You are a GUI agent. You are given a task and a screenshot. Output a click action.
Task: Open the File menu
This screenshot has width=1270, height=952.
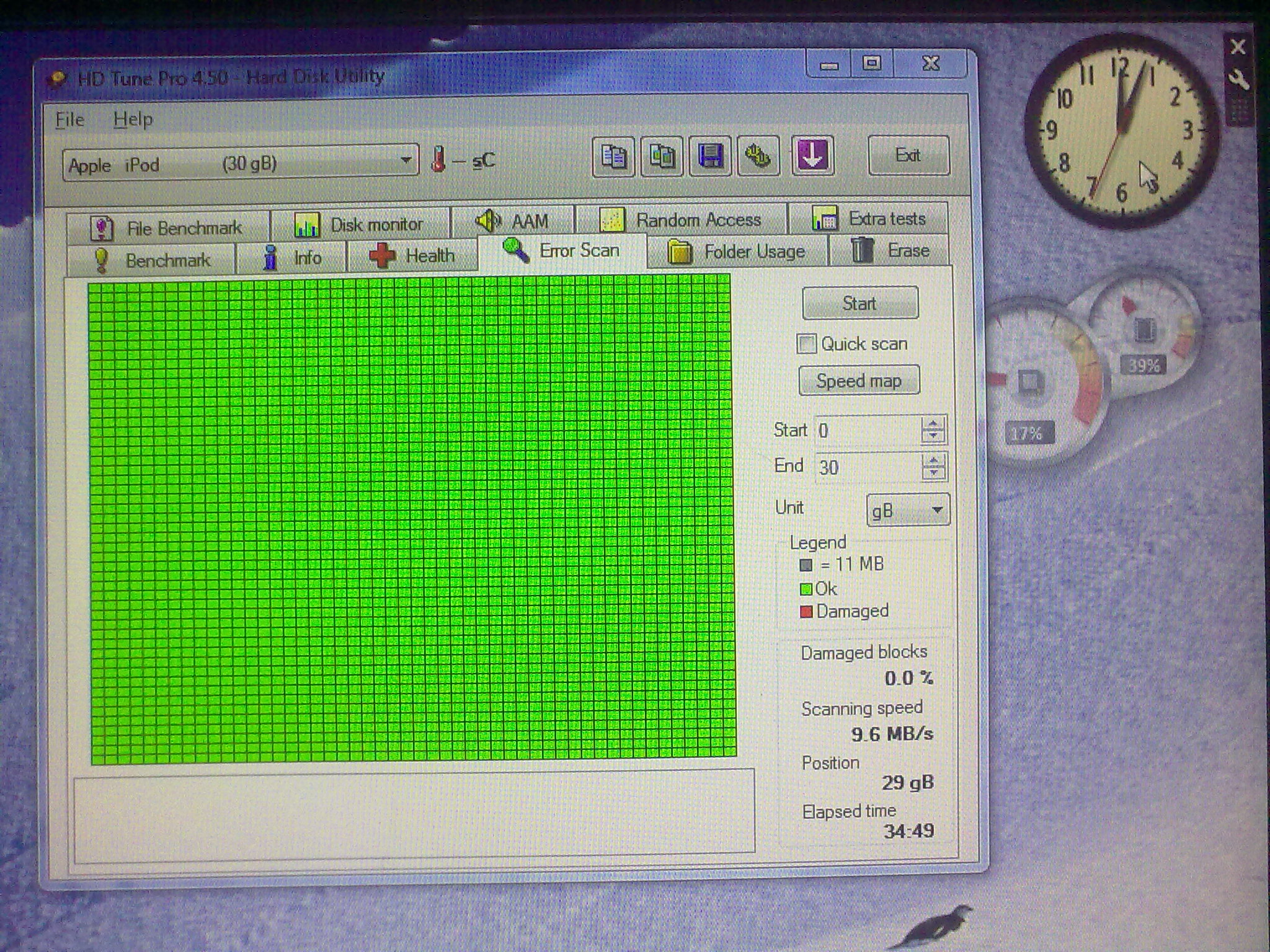tap(69, 119)
